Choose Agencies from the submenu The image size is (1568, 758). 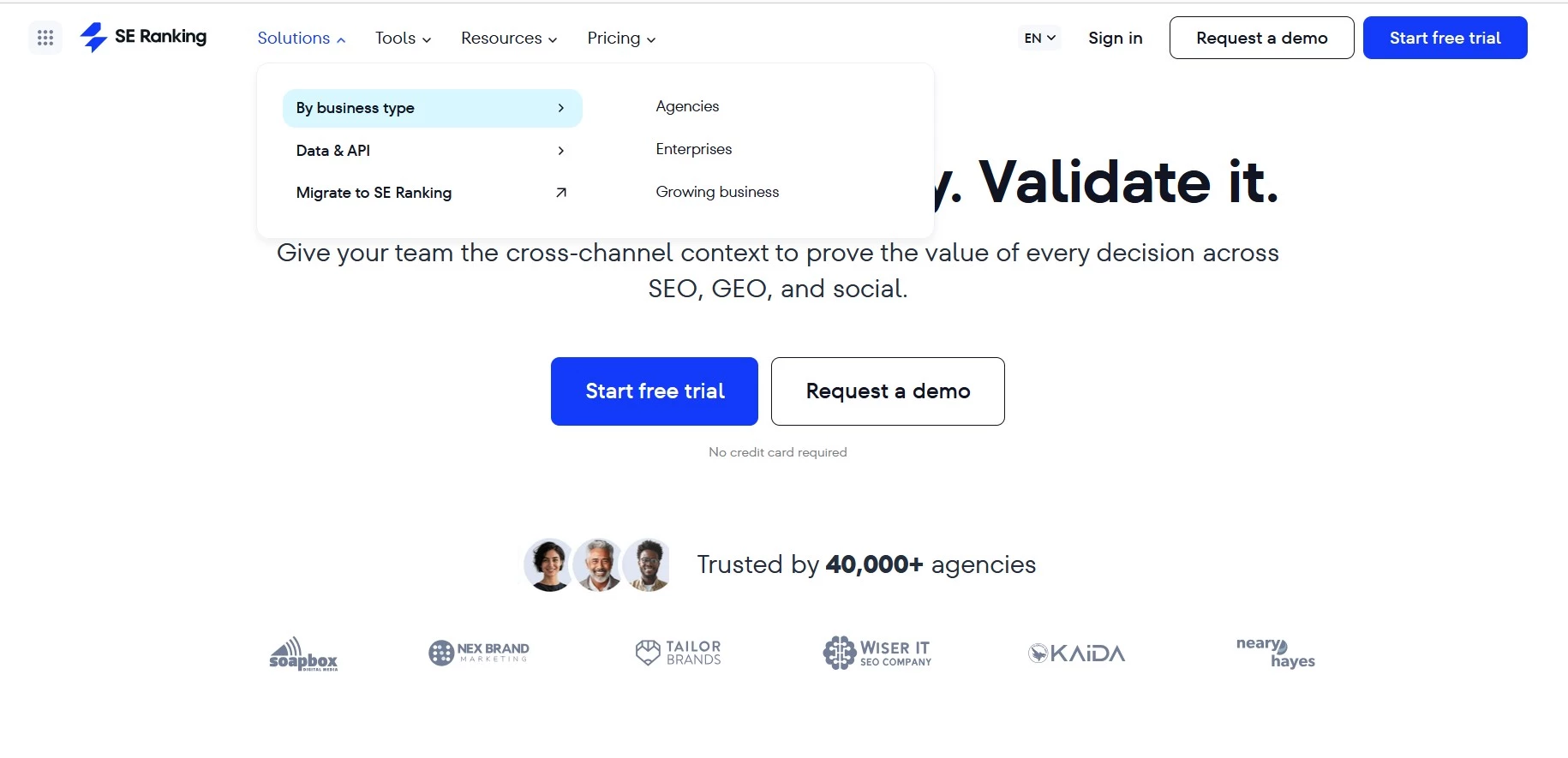(x=687, y=106)
